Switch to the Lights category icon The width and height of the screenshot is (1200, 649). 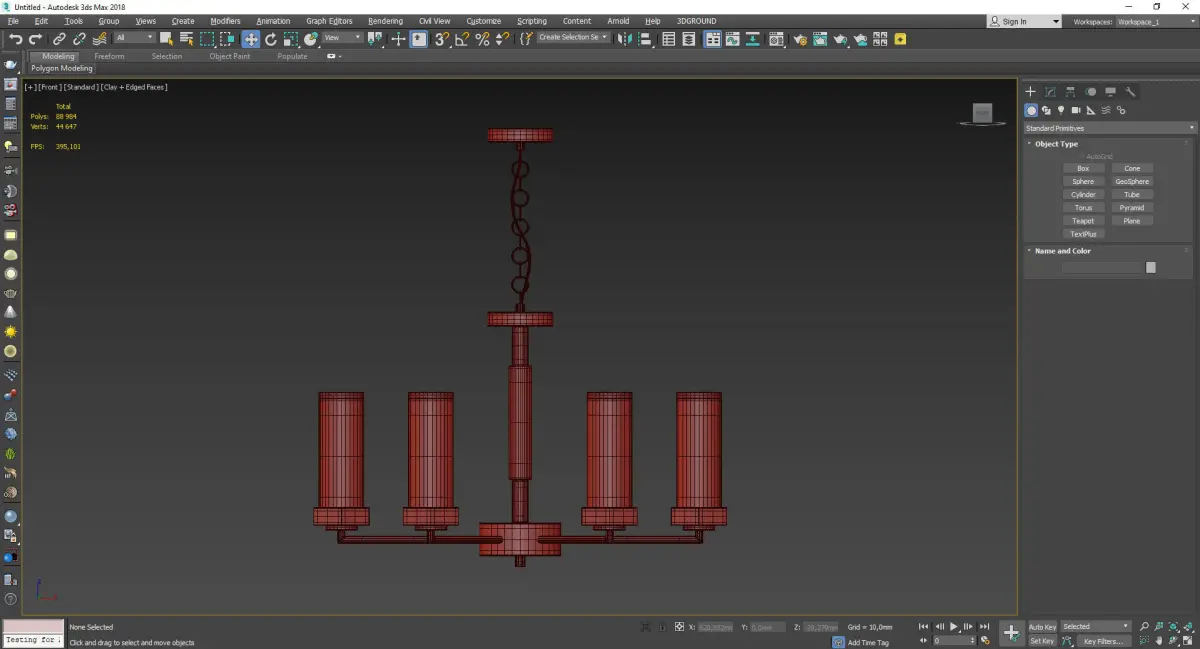pos(1061,110)
